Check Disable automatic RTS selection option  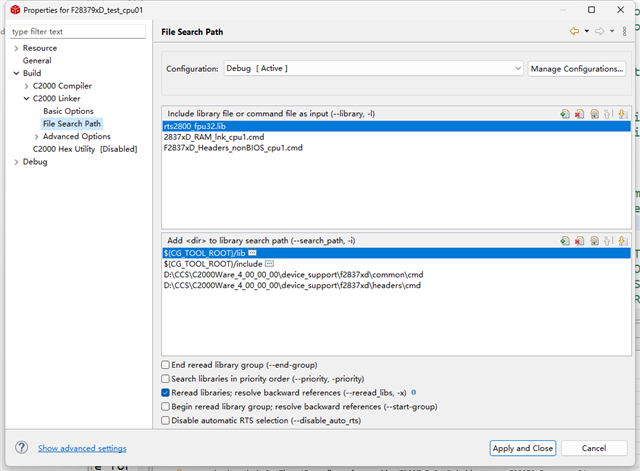tap(166, 421)
